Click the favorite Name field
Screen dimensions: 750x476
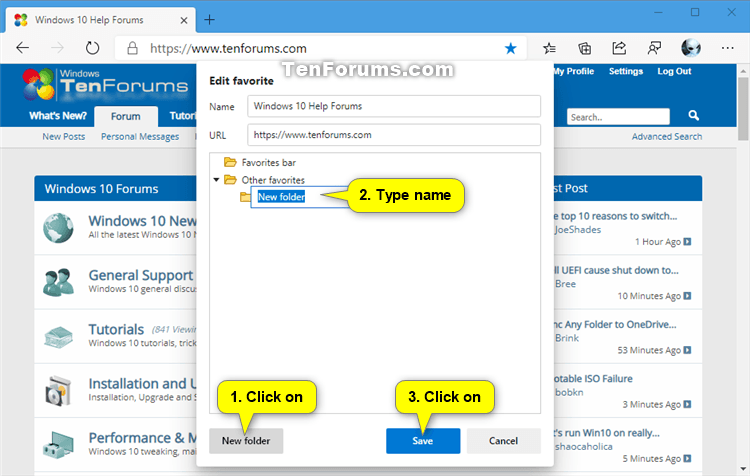pos(394,106)
